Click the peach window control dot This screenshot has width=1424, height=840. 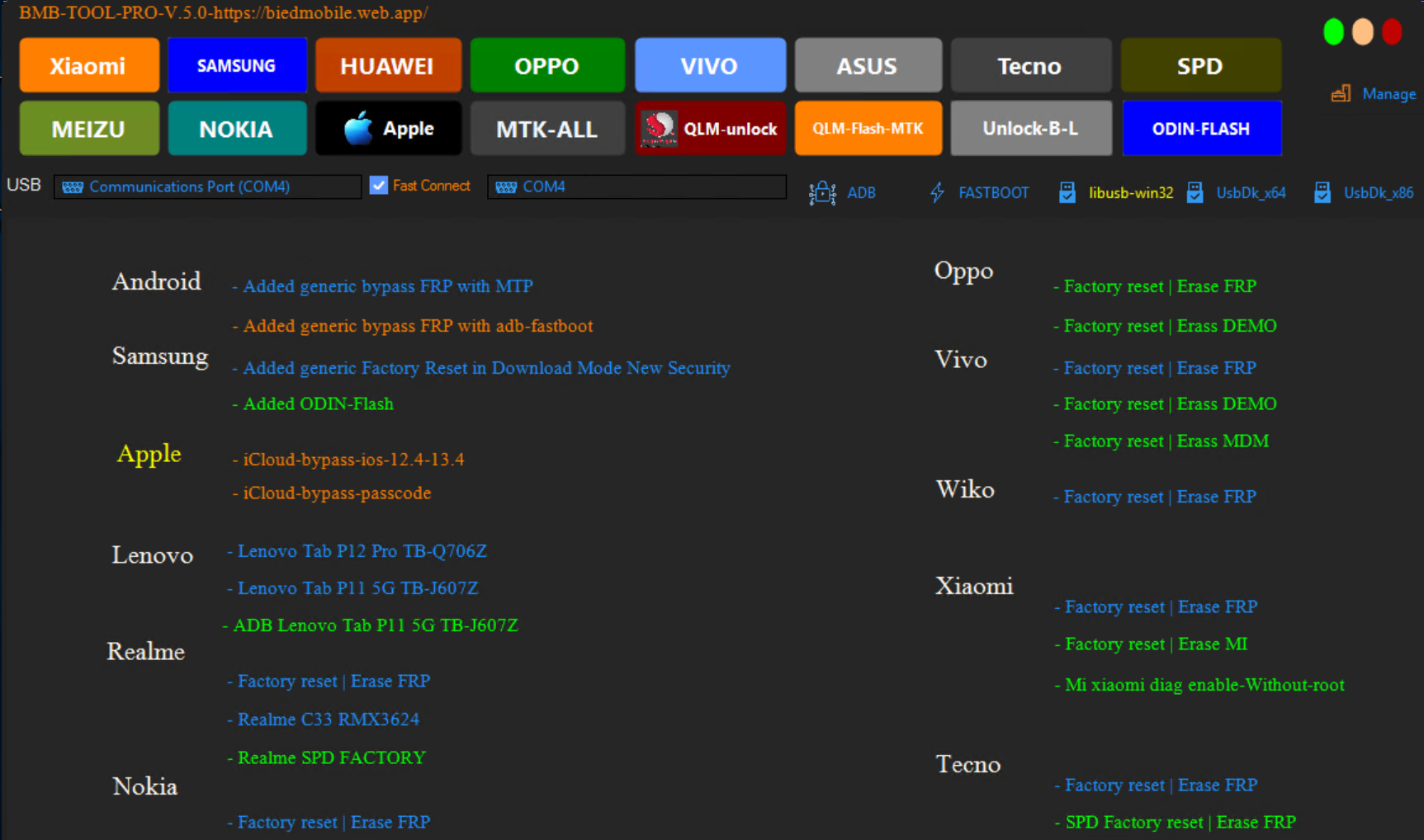coord(1363,32)
